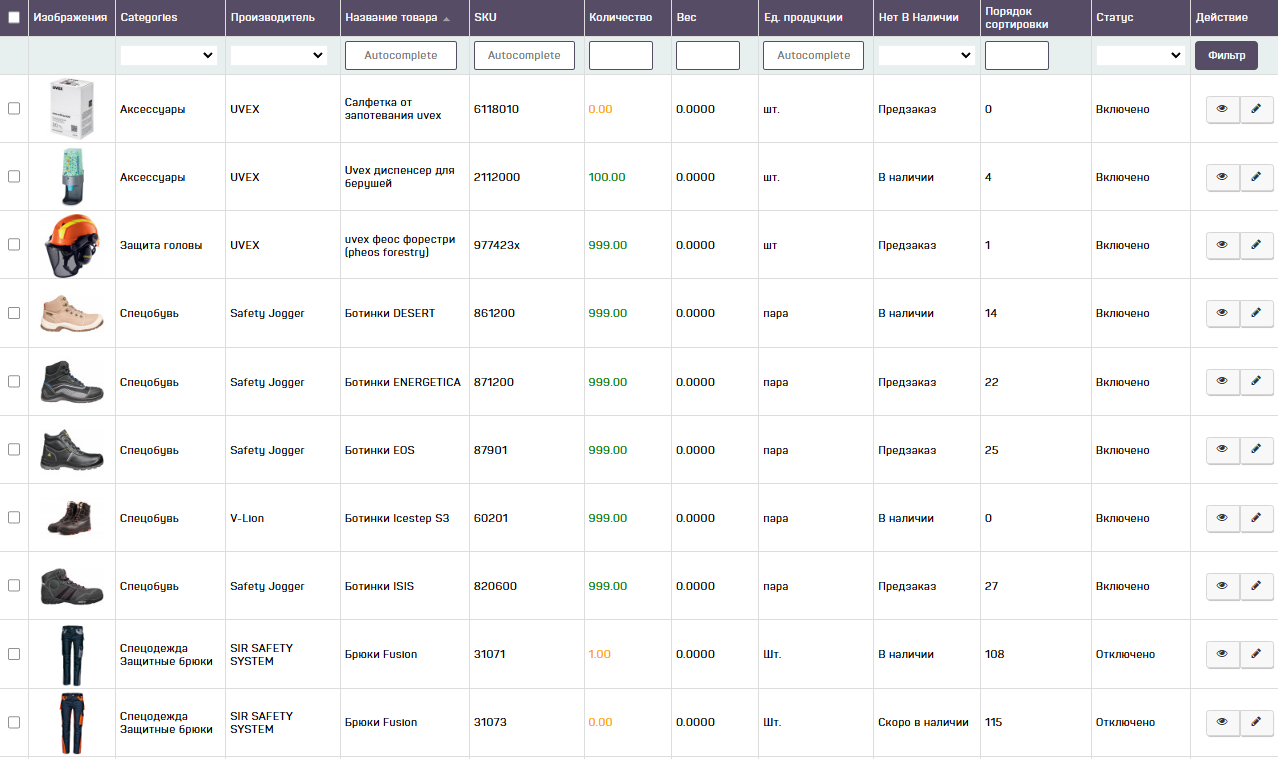
Task: Edit the Салфетка от запотевания uvex product
Action: pos(1257,109)
